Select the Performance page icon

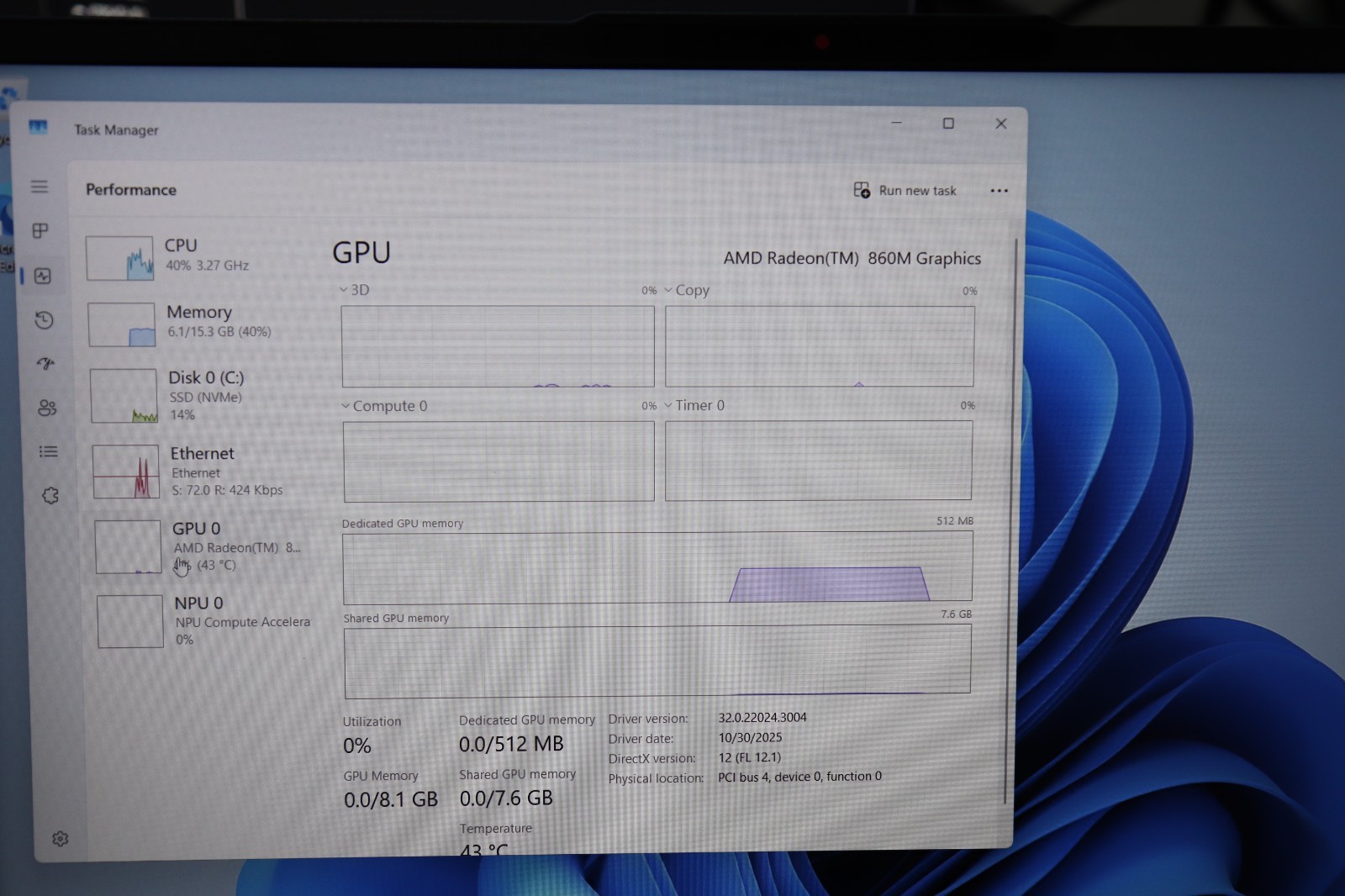pyautogui.click(x=42, y=276)
